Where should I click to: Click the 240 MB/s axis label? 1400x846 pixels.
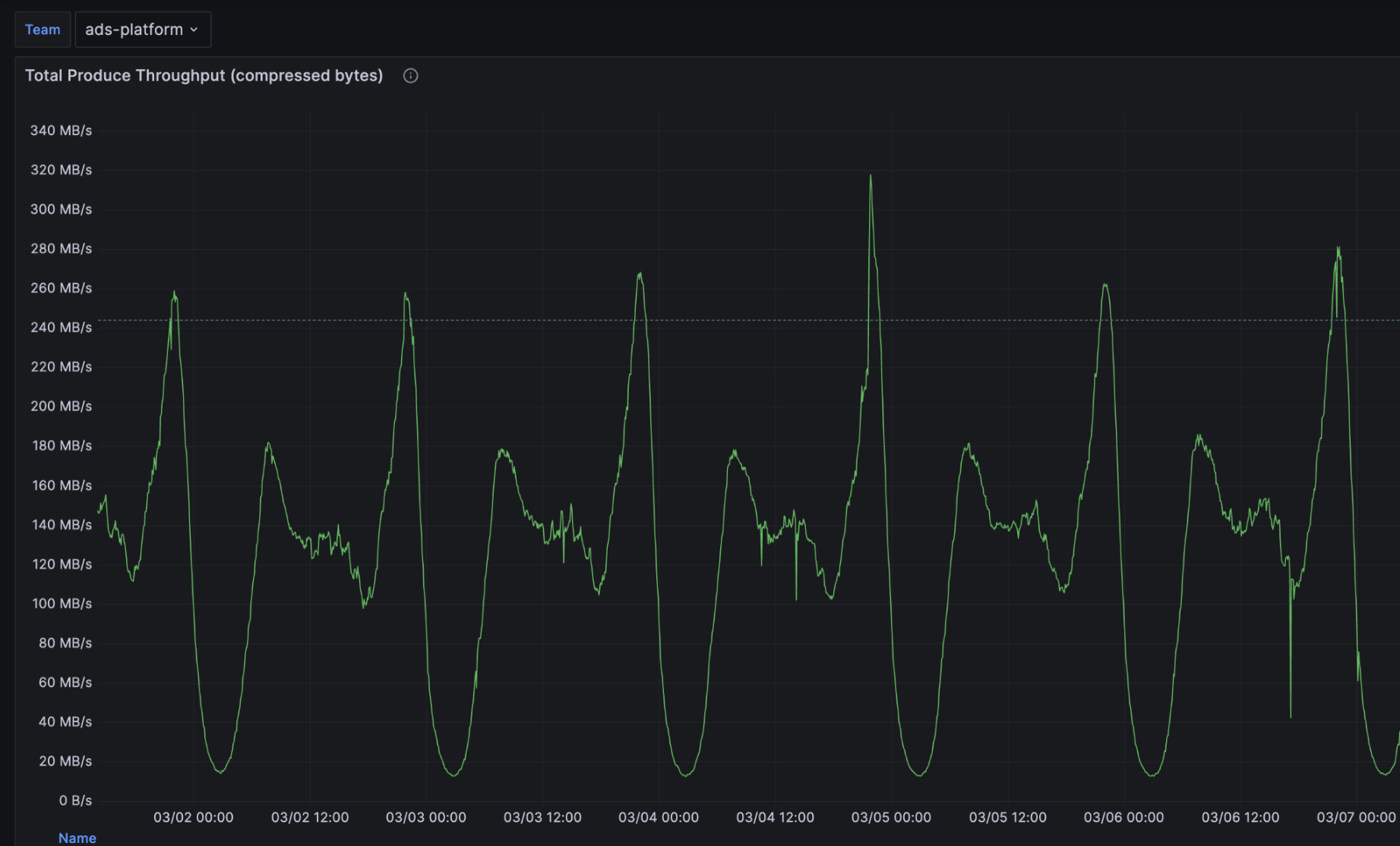(61, 328)
